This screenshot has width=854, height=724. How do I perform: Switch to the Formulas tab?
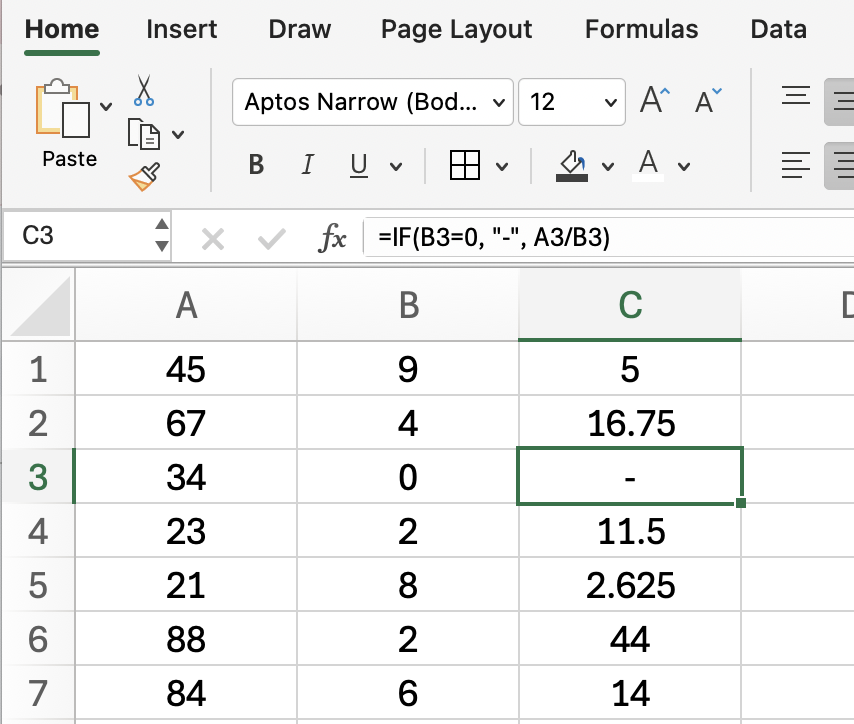coord(641,29)
